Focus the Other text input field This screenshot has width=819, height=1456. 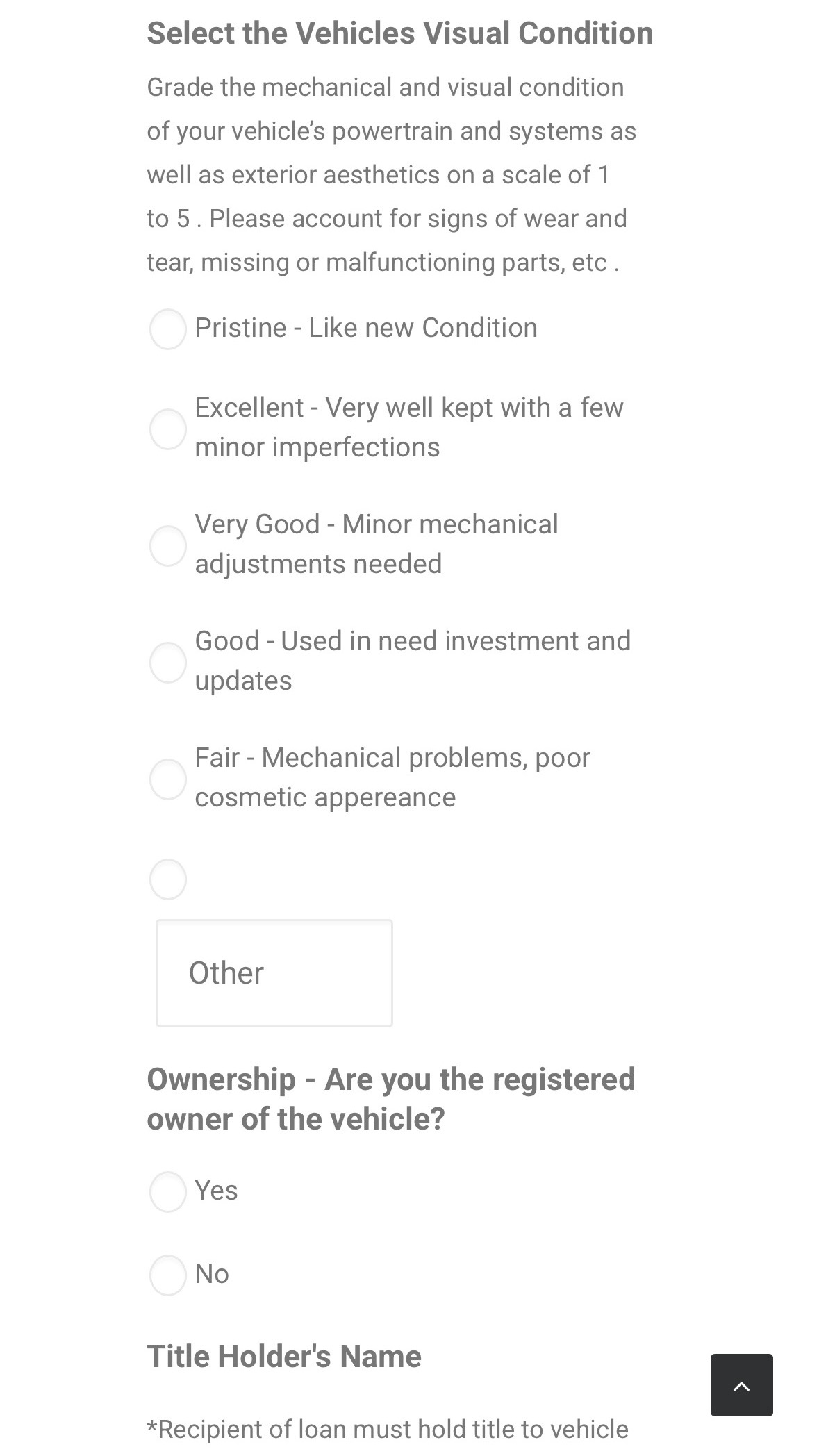pos(274,973)
